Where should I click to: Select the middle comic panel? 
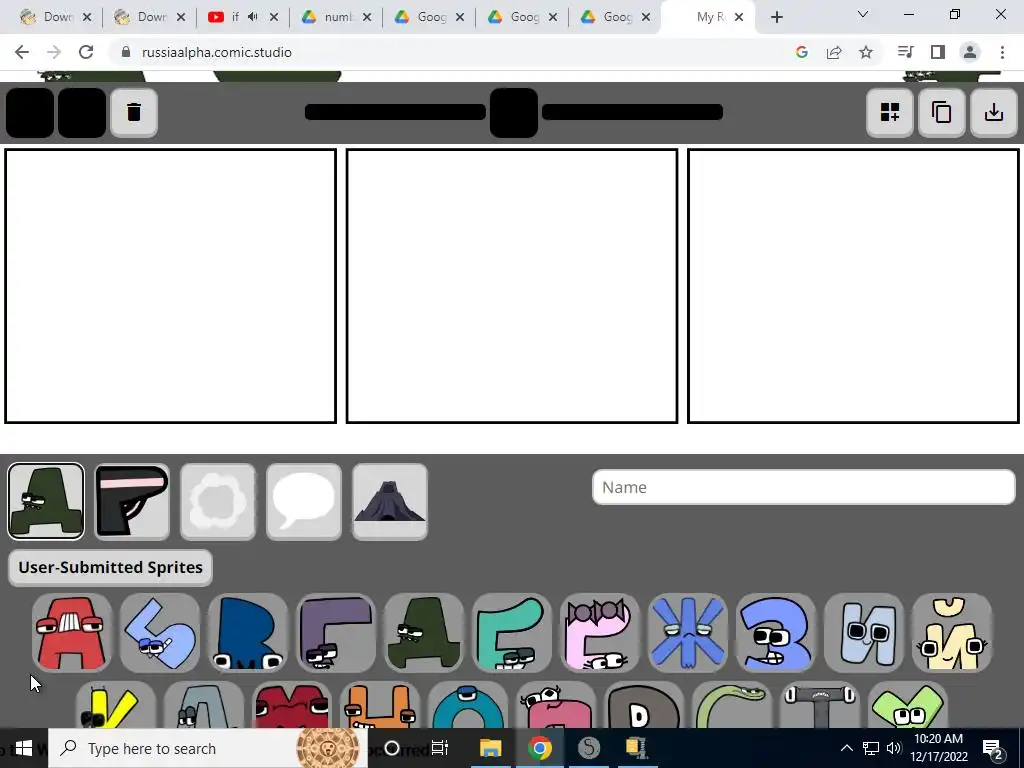coord(512,286)
